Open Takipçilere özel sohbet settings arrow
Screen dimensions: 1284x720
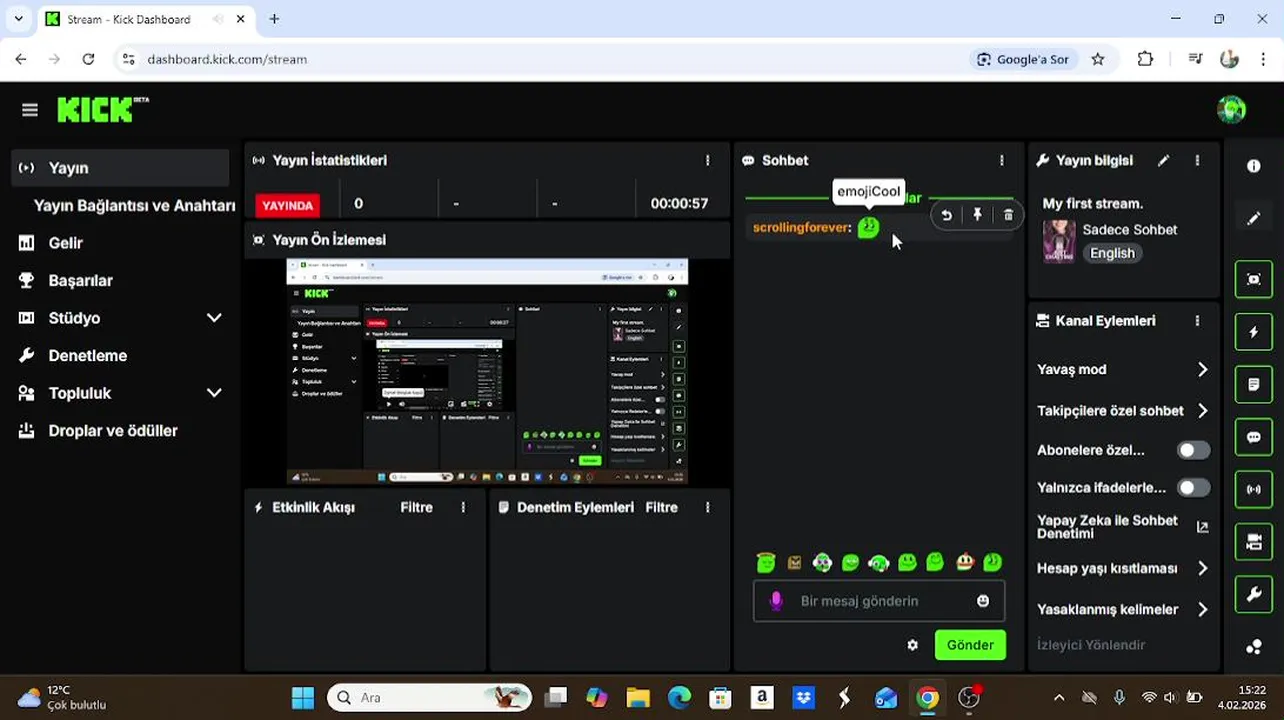point(1202,411)
